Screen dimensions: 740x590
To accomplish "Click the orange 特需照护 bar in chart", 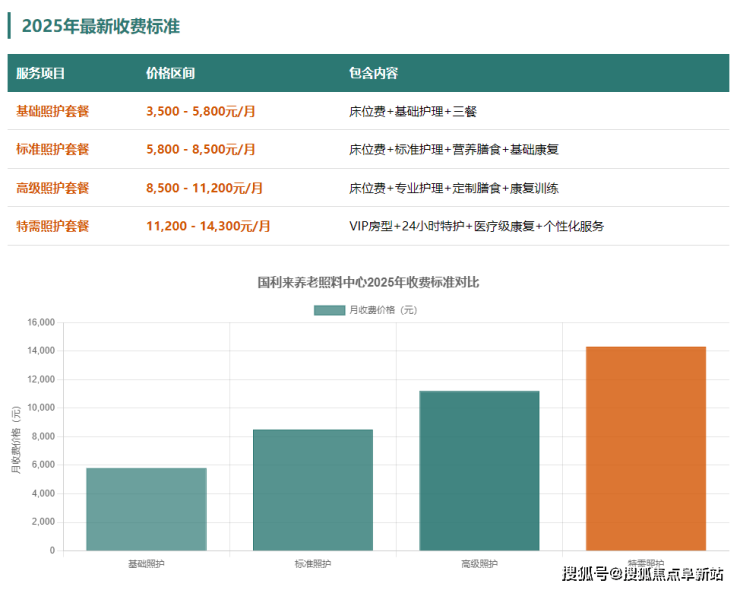I will 646,448.
